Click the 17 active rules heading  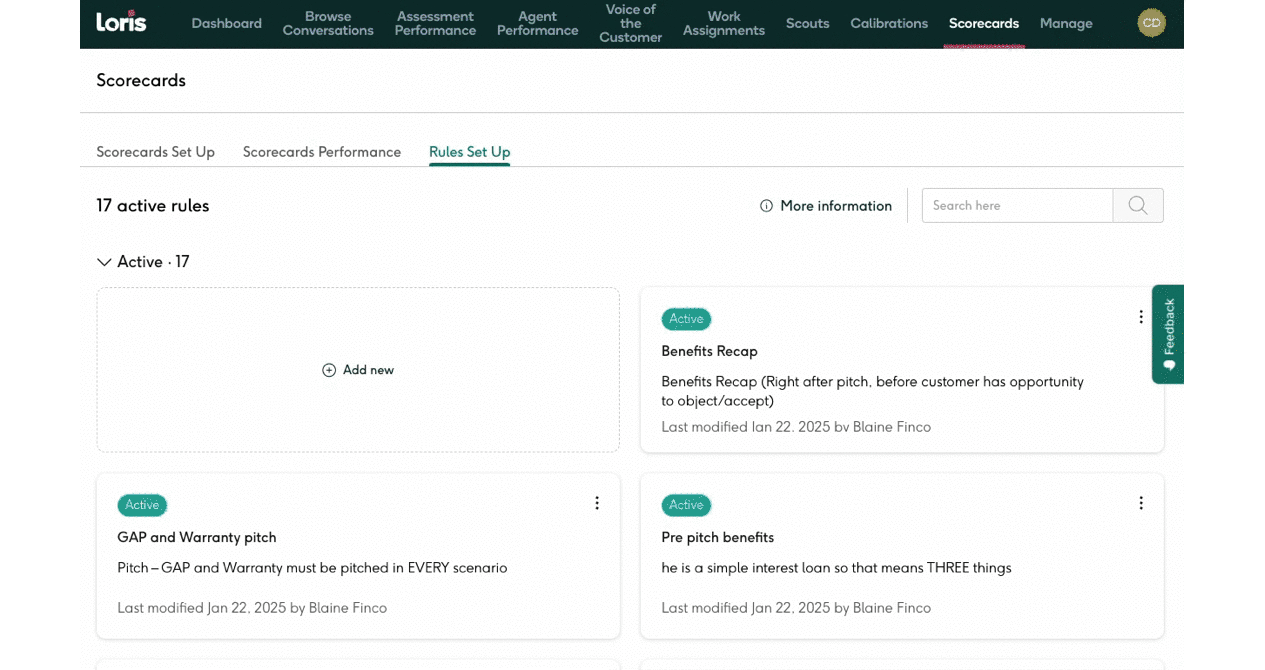[x=153, y=206]
